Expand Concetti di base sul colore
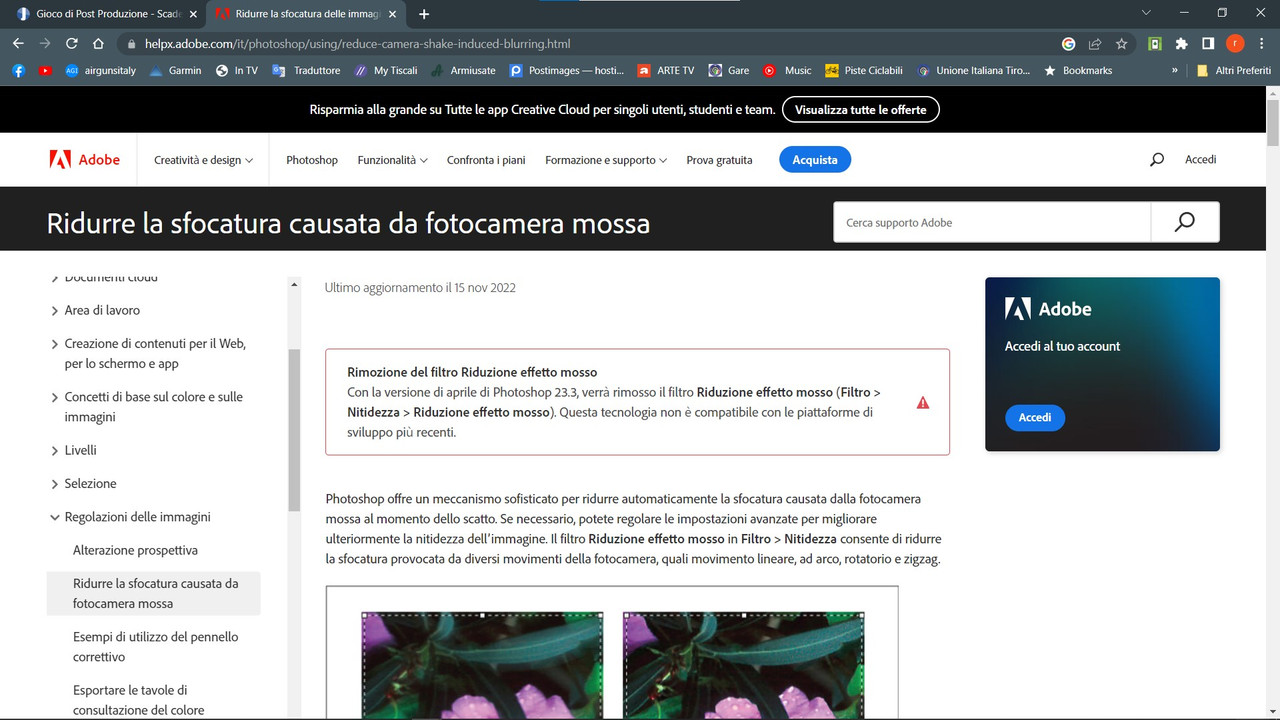The height and width of the screenshot is (720, 1280). coord(146,407)
